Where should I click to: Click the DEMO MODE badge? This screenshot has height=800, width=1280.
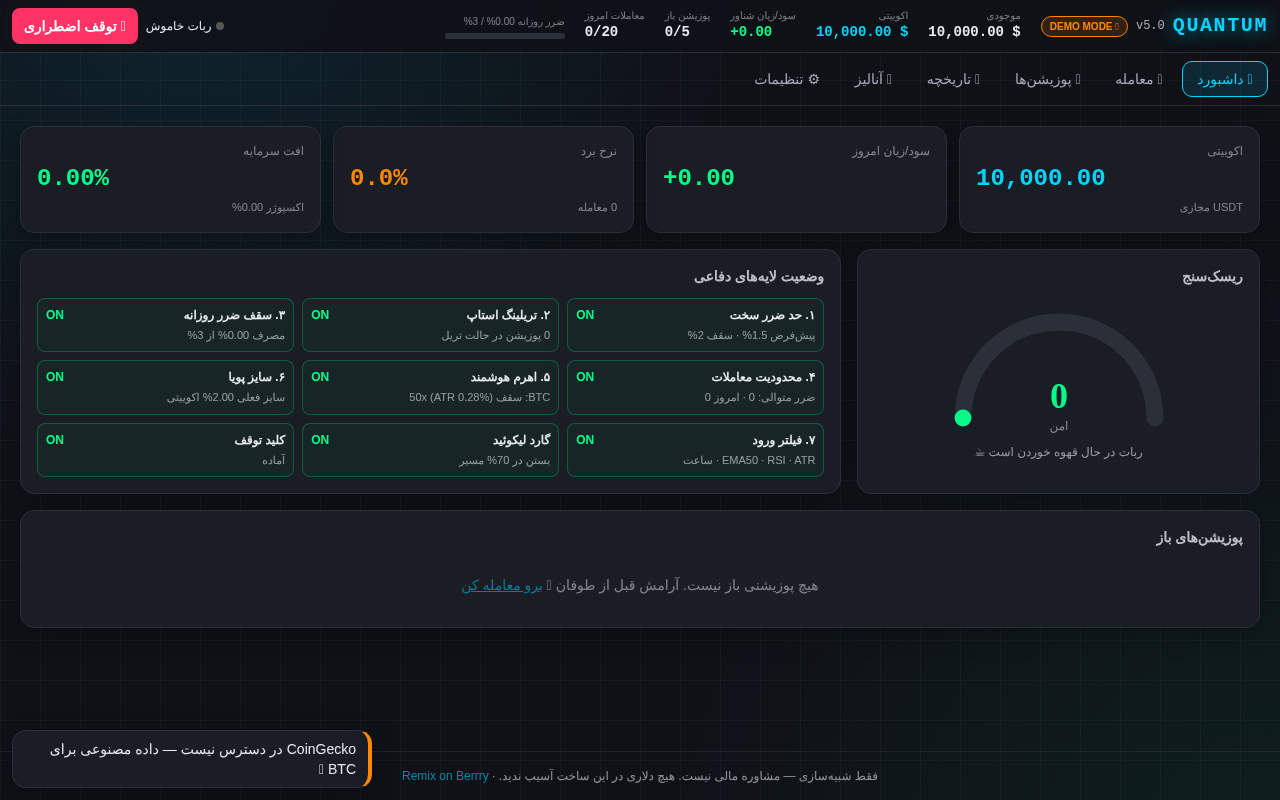click(1084, 27)
